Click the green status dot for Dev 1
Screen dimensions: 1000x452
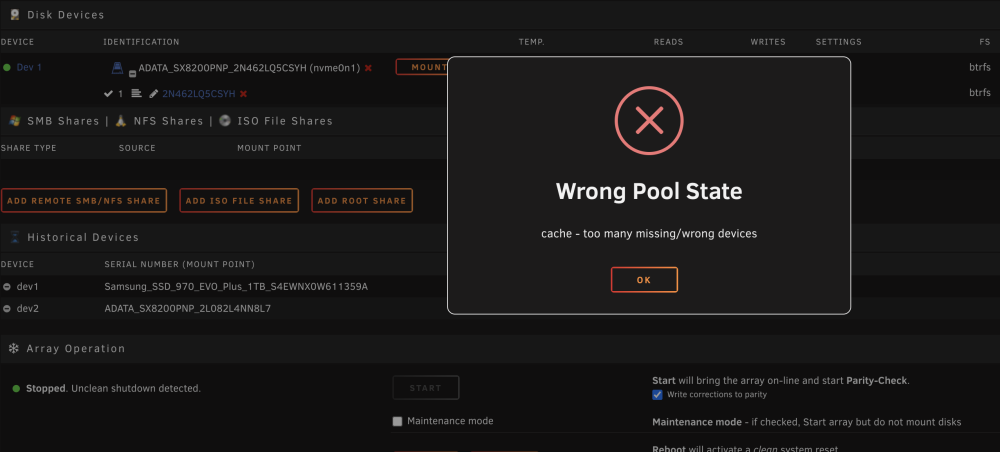tap(7, 68)
